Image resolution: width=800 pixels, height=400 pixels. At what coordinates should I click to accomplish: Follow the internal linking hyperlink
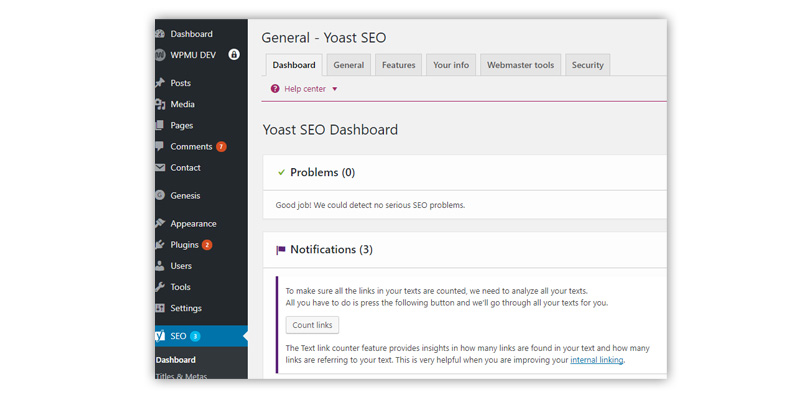596,360
